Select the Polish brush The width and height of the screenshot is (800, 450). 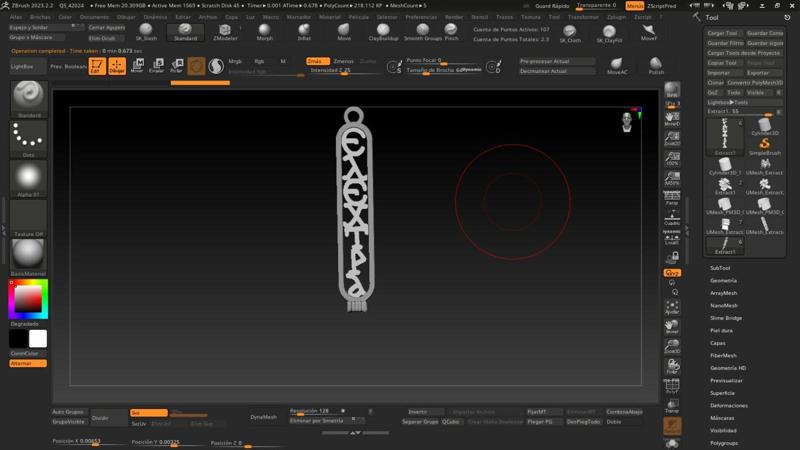pyautogui.click(x=656, y=66)
